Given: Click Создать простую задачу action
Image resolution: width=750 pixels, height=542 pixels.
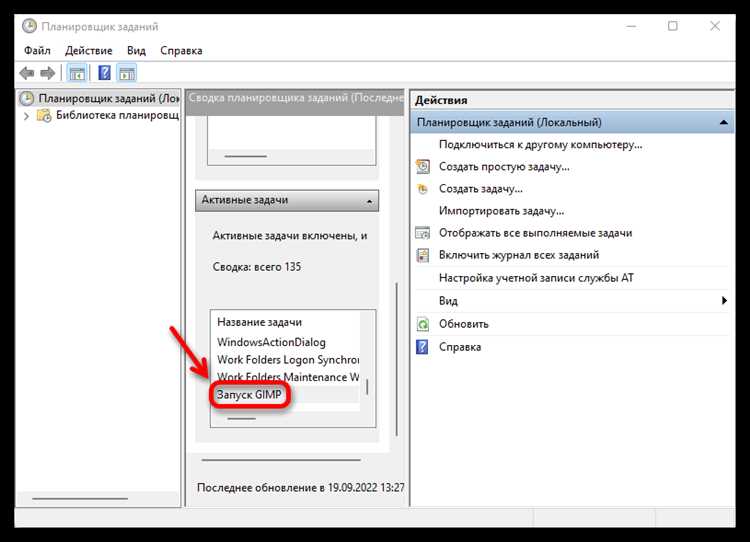Looking at the screenshot, I should click(x=504, y=167).
